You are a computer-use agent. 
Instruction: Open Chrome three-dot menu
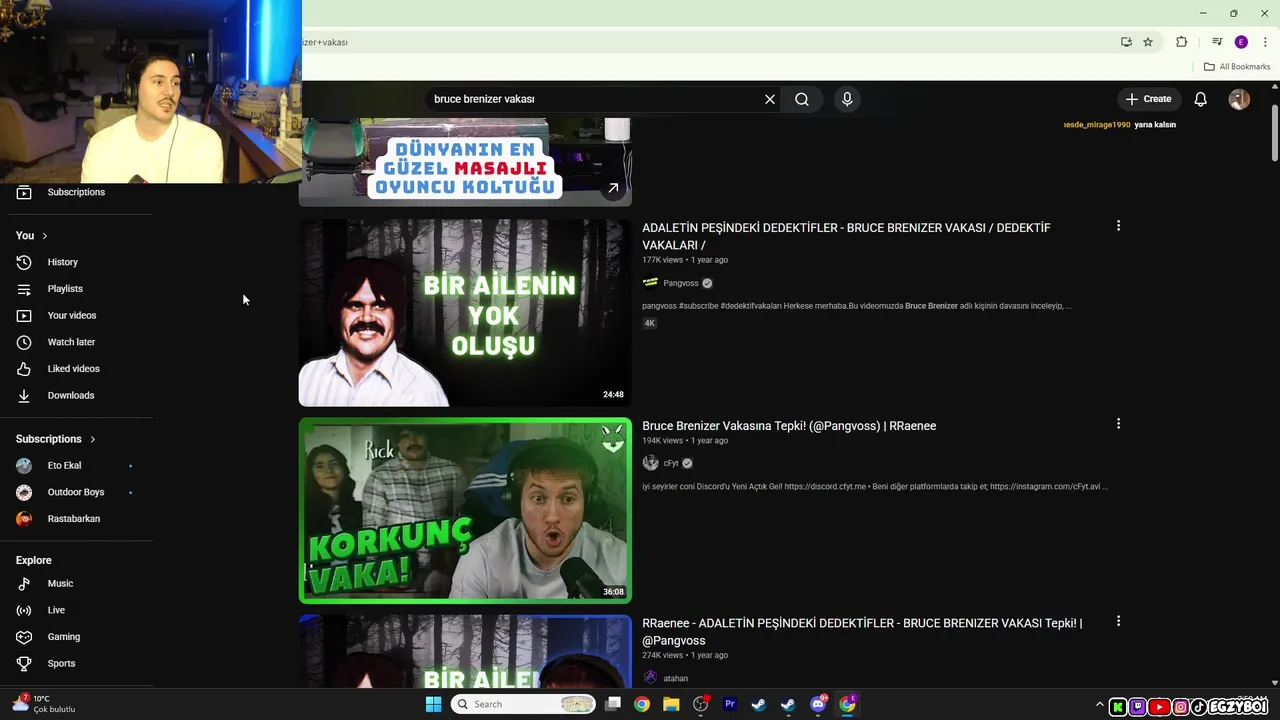[1265, 42]
